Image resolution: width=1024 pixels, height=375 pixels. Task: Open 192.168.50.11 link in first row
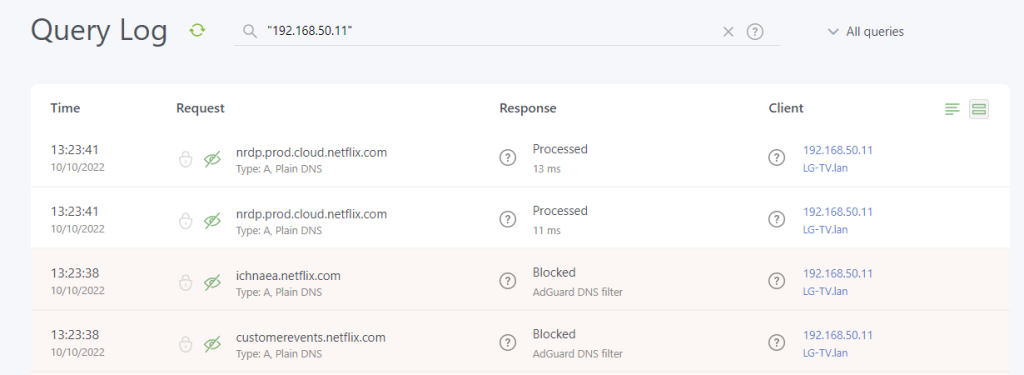point(838,150)
